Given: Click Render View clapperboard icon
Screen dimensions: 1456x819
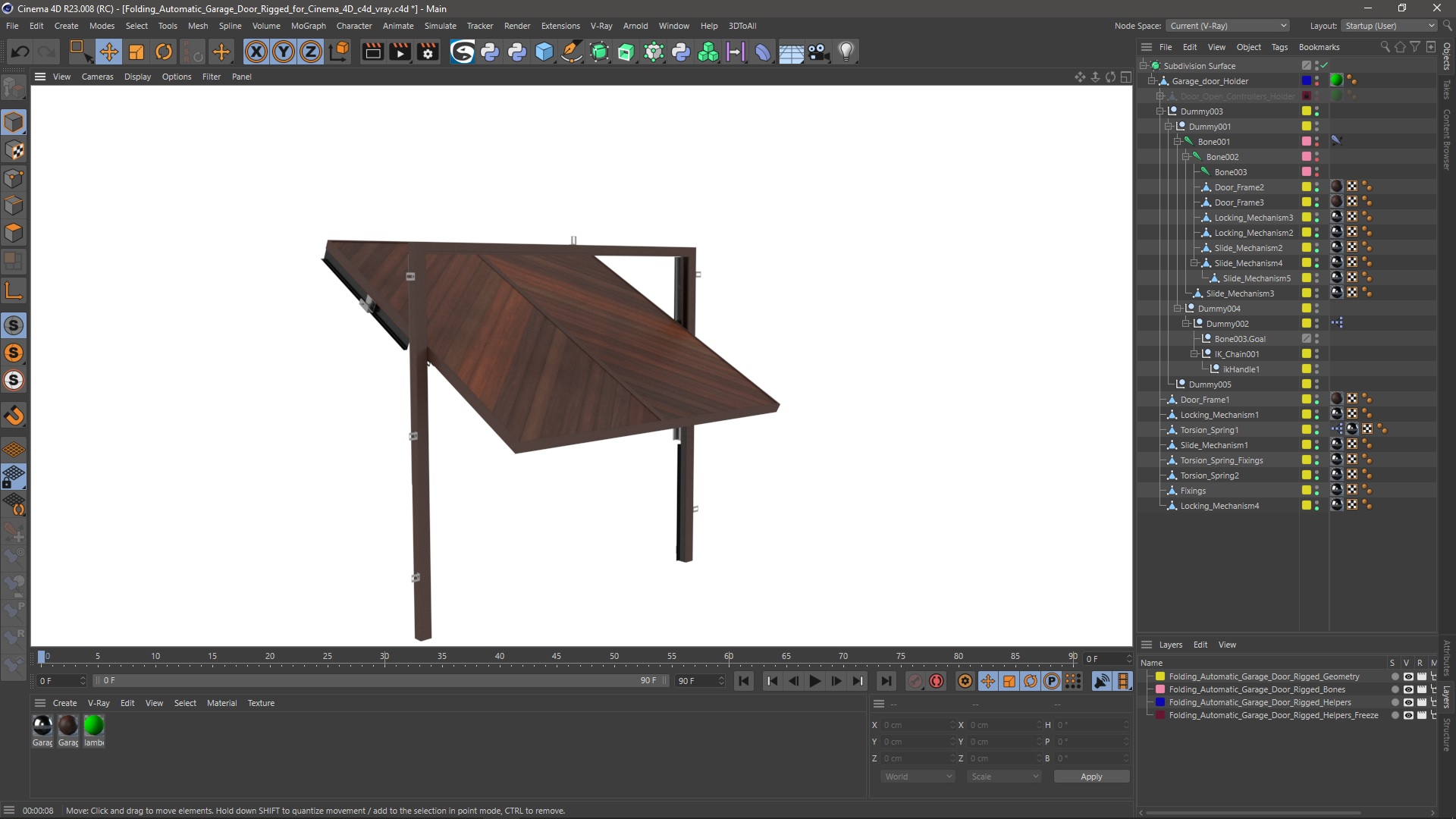Looking at the screenshot, I should pyautogui.click(x=372, y=52).
